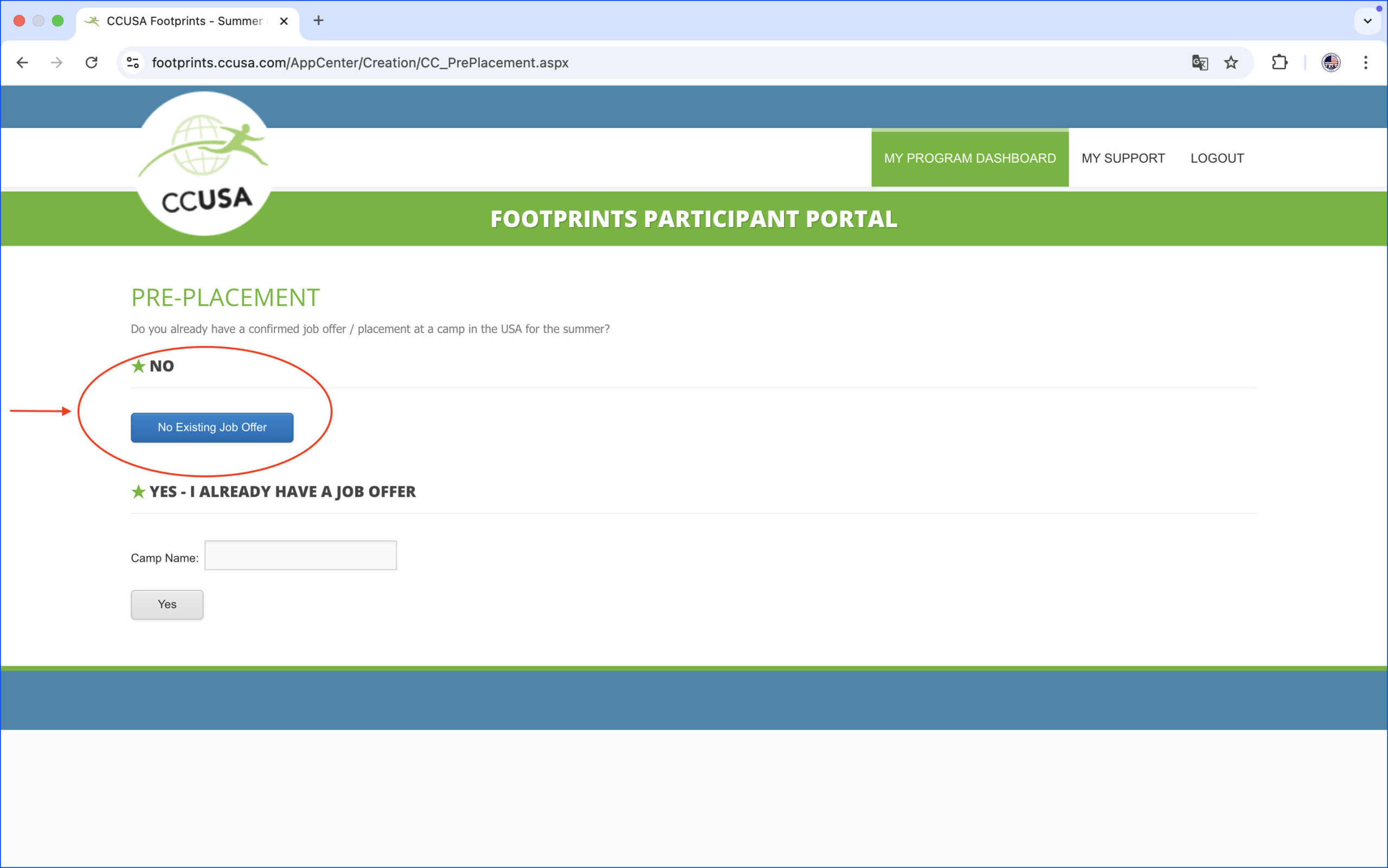Click the CCUSA logo
Image resolution: width=1388 pixels, height=868 pixels.
pos(204,164)
